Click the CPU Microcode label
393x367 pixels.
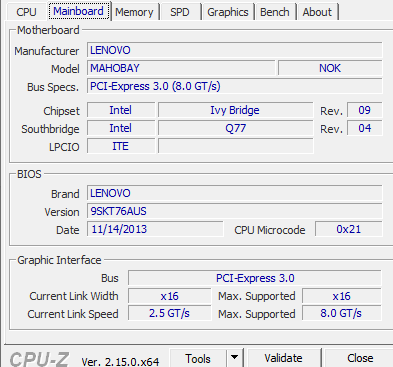270,230
